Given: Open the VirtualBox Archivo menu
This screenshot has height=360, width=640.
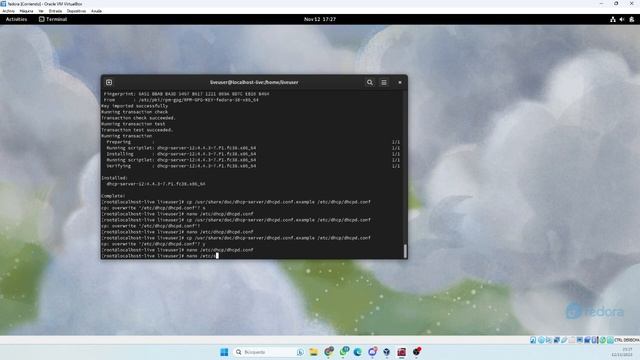Looking at the screenshot, I should tap(9, 11).
